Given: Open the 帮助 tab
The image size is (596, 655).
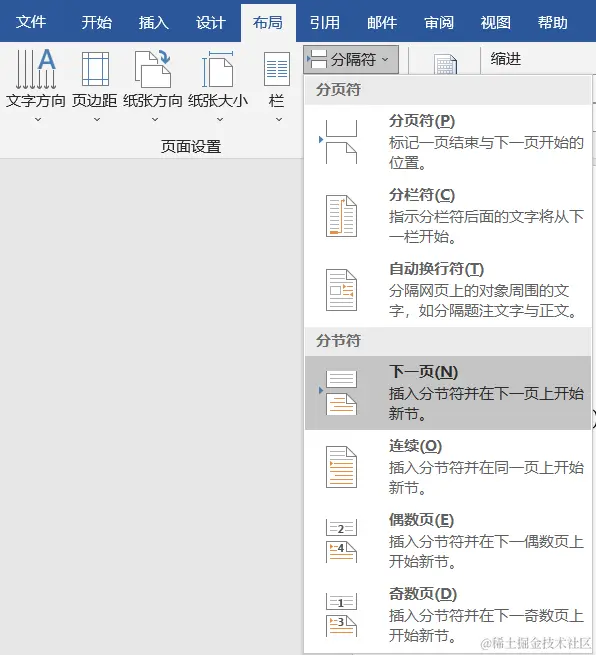Looking at the screenshot, I should pos(553,22).
